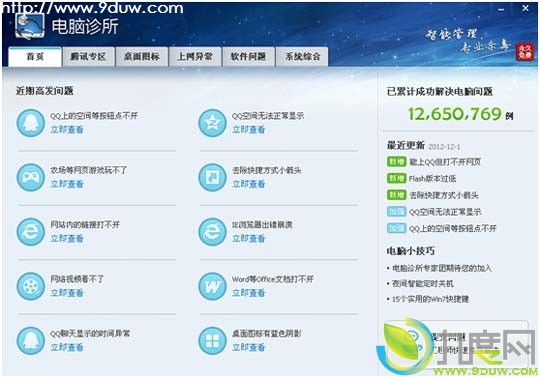This screenshot has height=378, width=540.
Task: Click the penguin icon for QQ聊天显示的时间异常
Action: [x=31, y=340]
